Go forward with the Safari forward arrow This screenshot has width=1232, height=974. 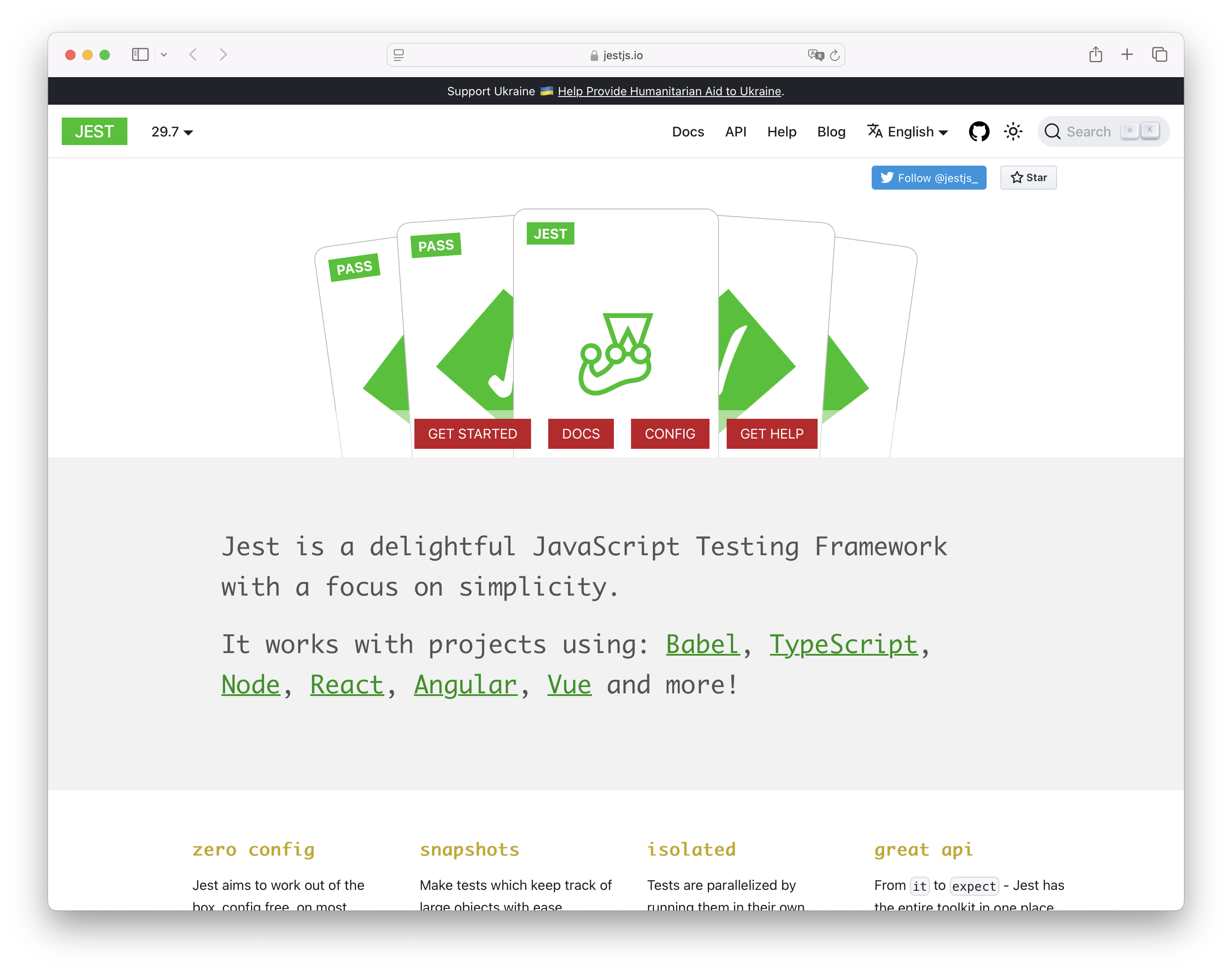223,55
